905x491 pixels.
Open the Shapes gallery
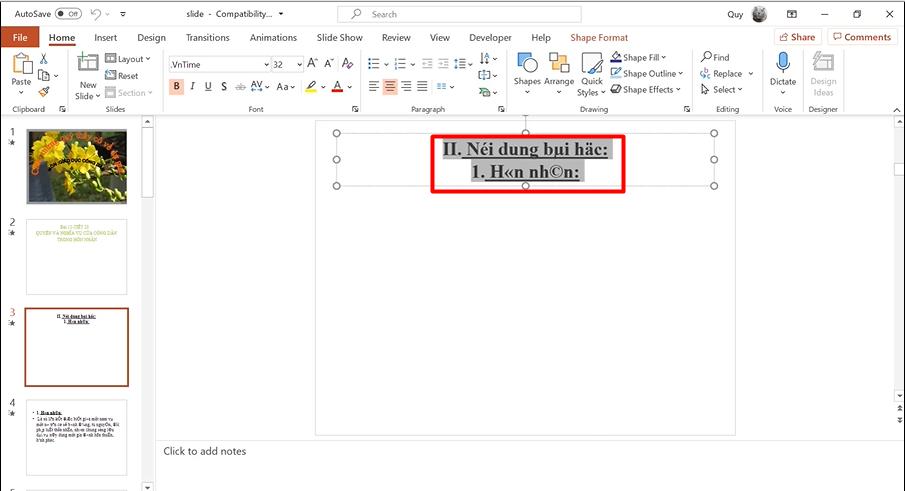coord(527,70)
